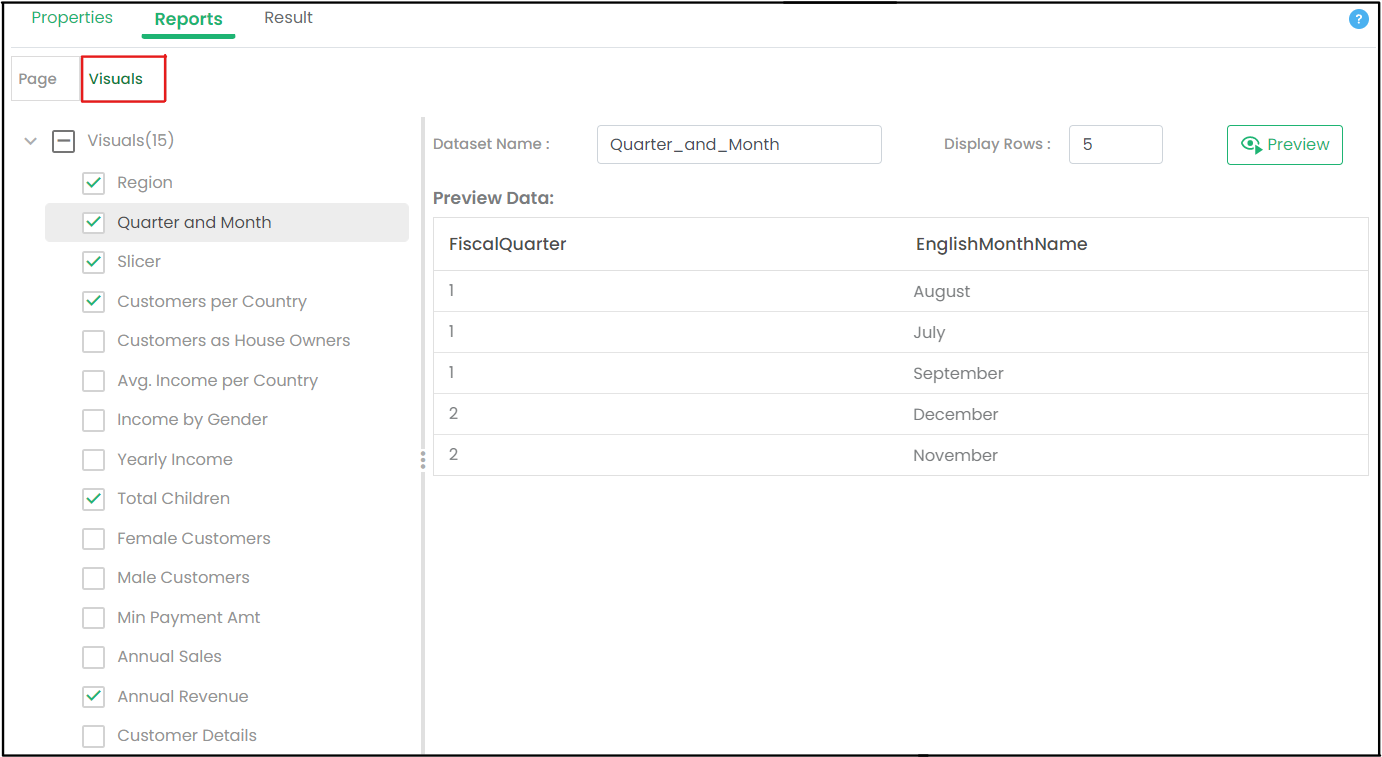Click the FiscalQuarter column header

coord(508,244)
